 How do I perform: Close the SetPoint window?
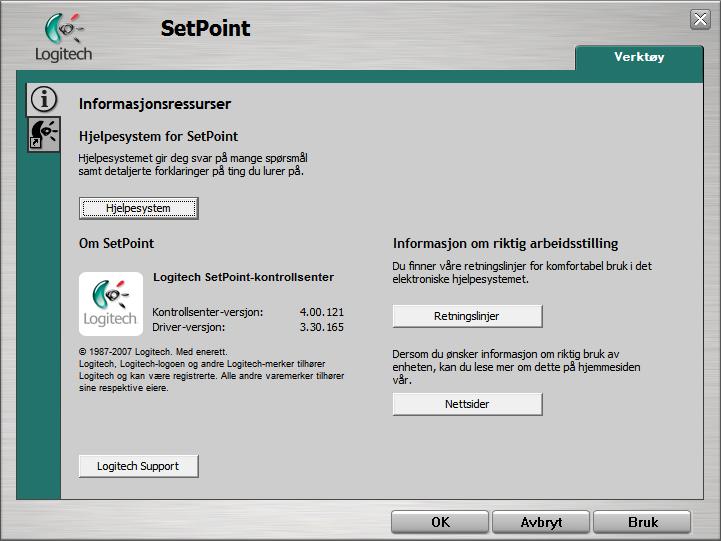[x=700, y=19]
